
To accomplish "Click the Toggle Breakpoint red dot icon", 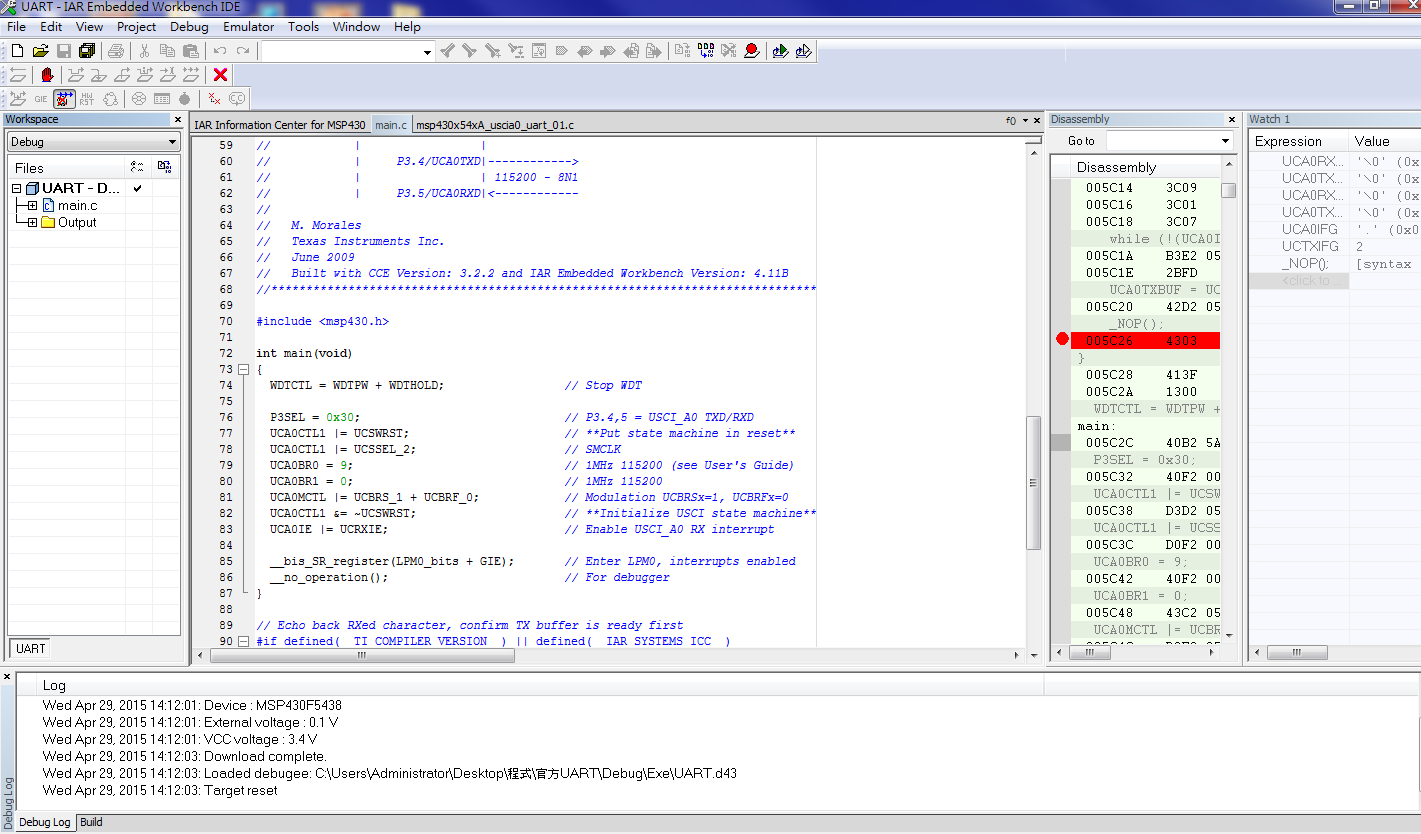I will coord(751,51).
